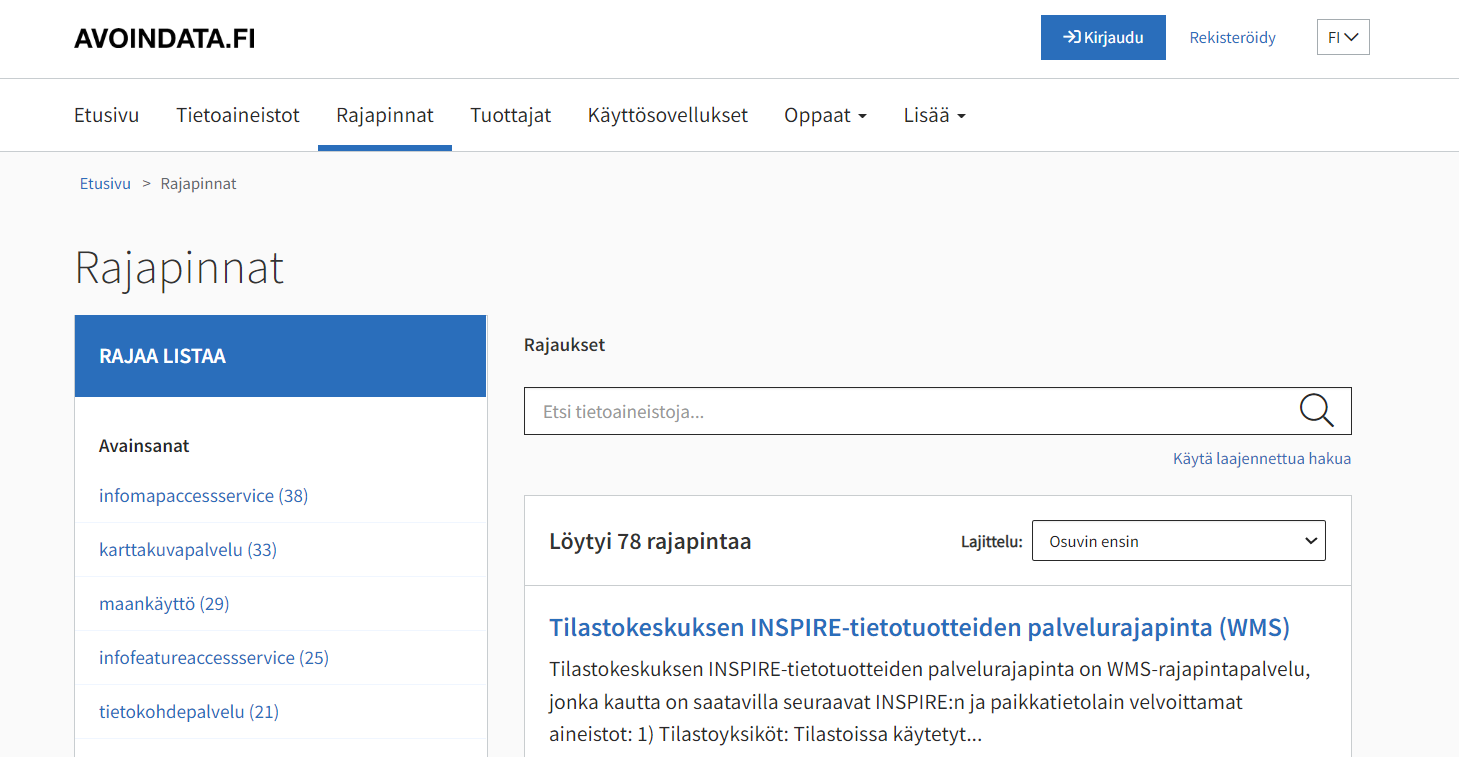The height and width of the screenshot is (757, 1459).
Task: Click the Etsi tietoaineistoja search field
Action: click(x=800, y=410)
